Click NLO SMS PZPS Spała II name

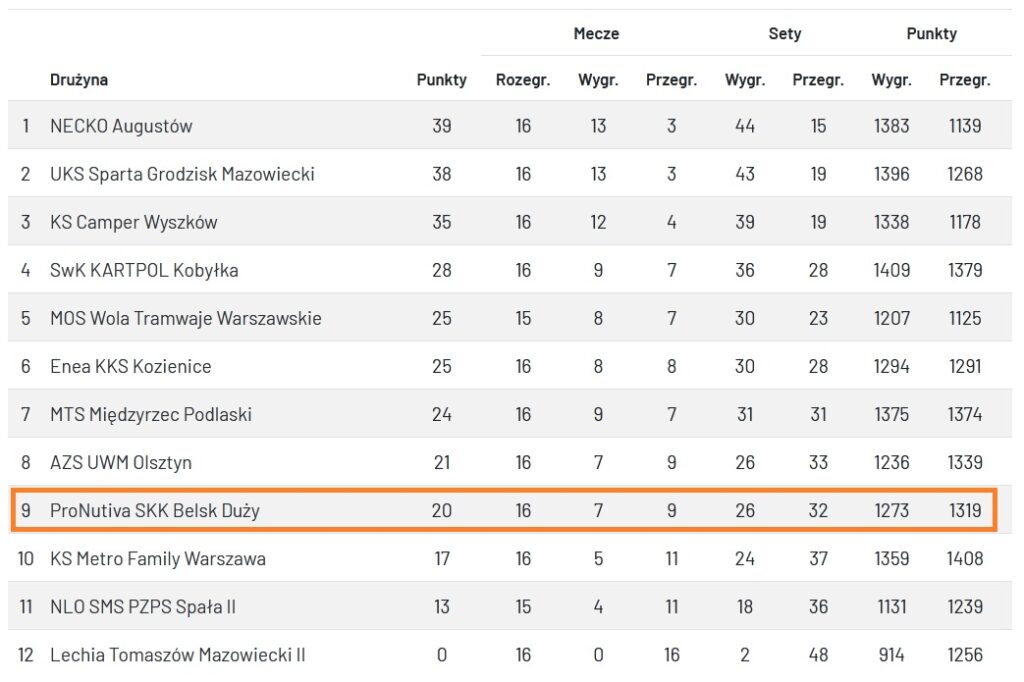coord(142,606)
